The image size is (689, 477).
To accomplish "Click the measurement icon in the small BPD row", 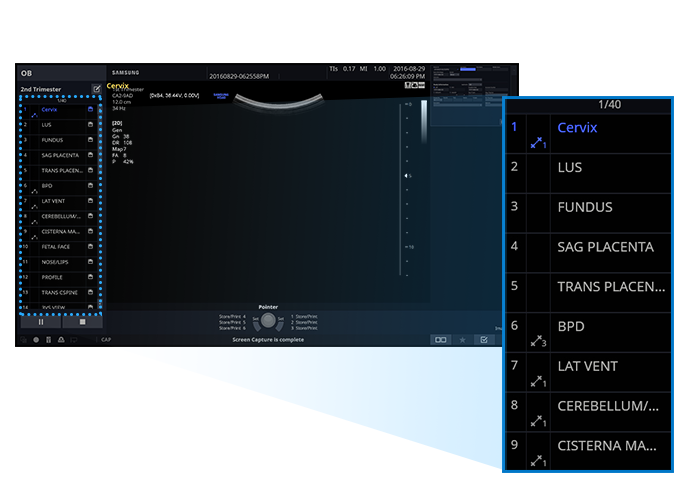I will coord(34,191).
